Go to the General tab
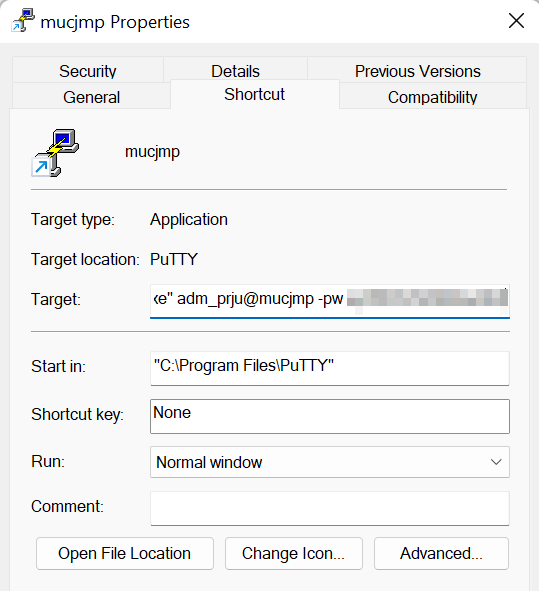539x591 pixels. coord(91,97)
